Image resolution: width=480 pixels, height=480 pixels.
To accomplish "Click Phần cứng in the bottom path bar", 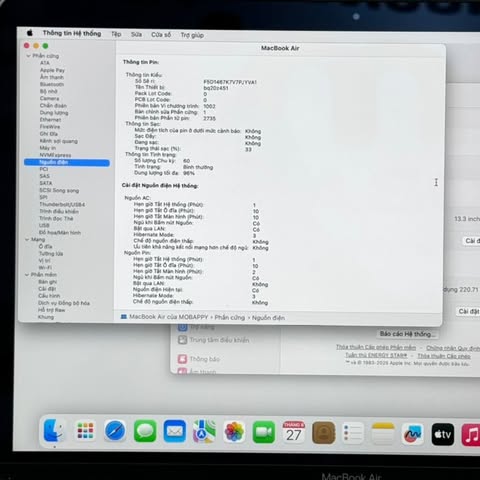I will point(230,317).
